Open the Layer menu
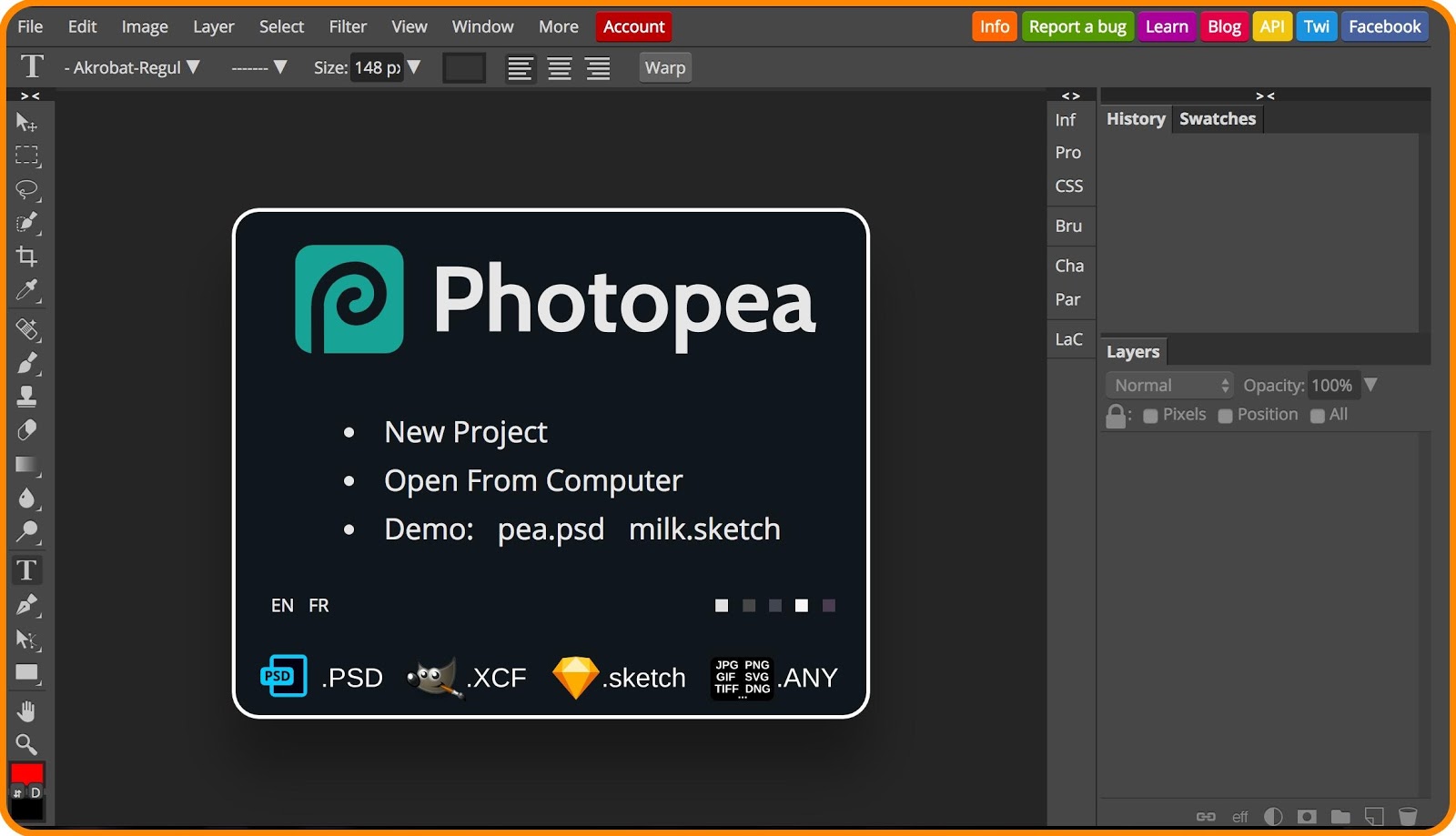The height and width of the screenshot is (836, 1456). pos(214,26)
